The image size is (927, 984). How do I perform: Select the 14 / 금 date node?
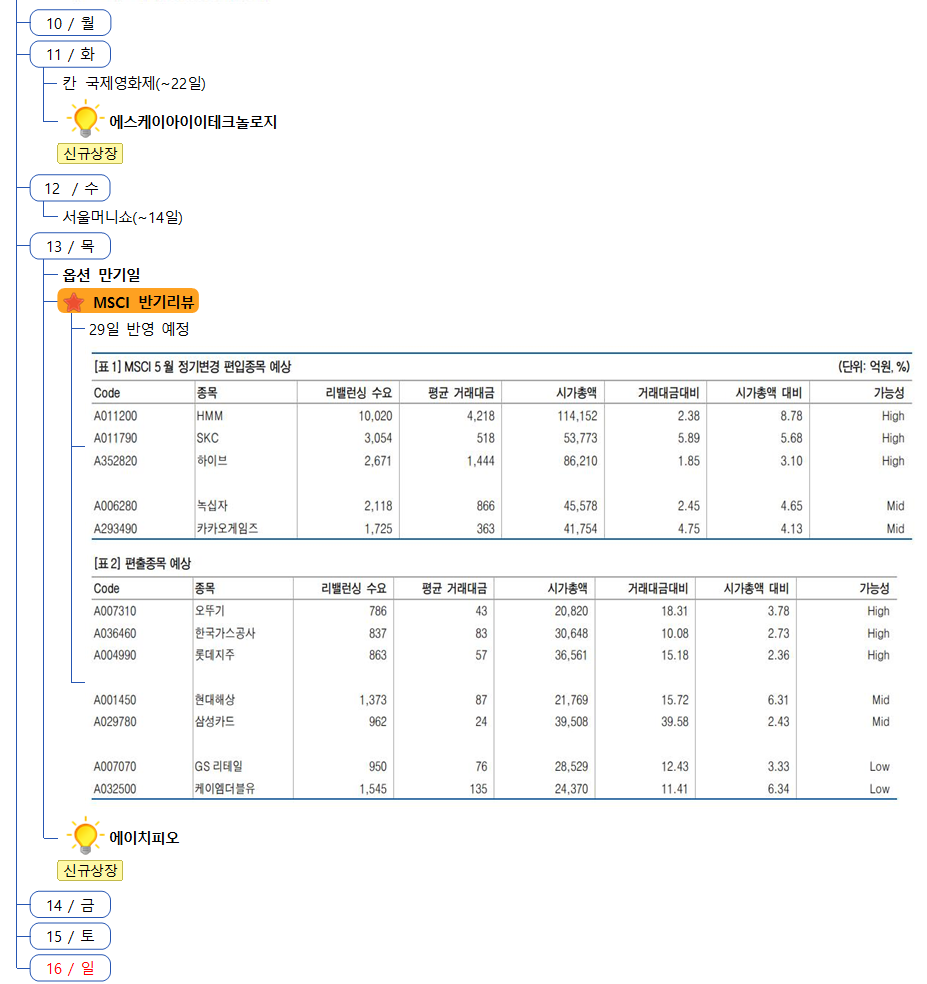point(70,905)
